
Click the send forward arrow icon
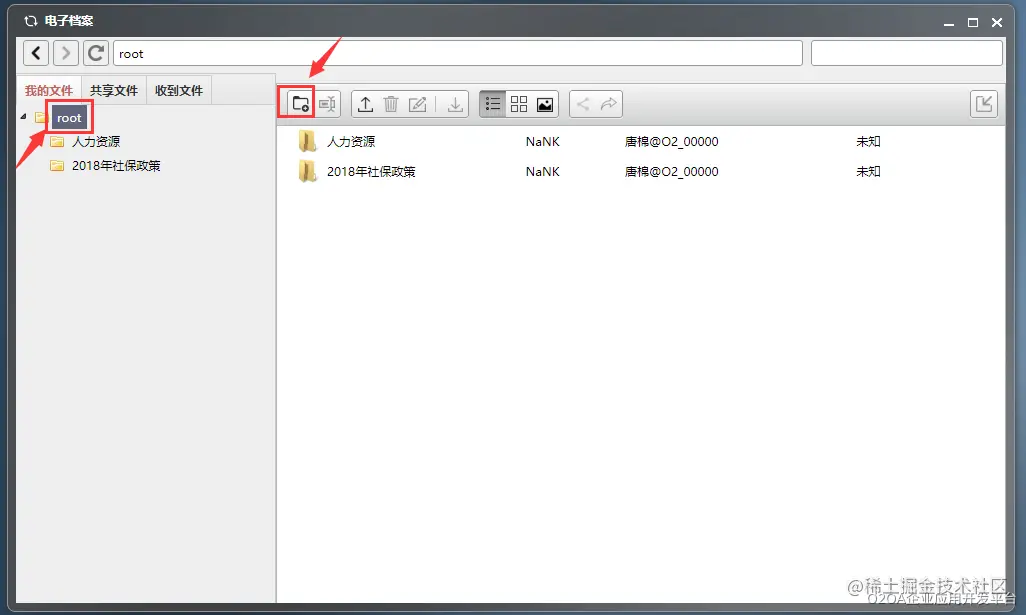(609, 104)
